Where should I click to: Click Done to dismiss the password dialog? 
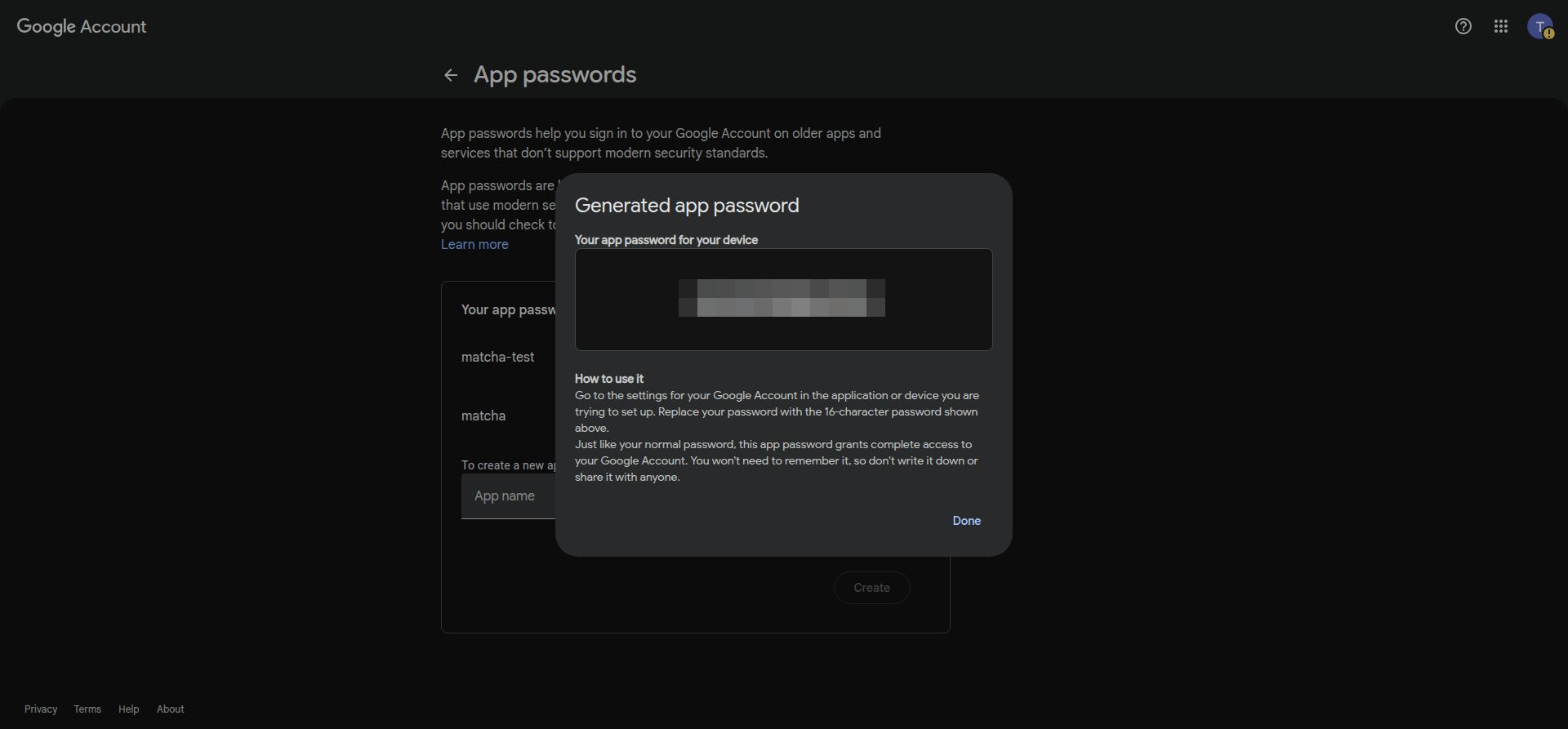[966, 520]
